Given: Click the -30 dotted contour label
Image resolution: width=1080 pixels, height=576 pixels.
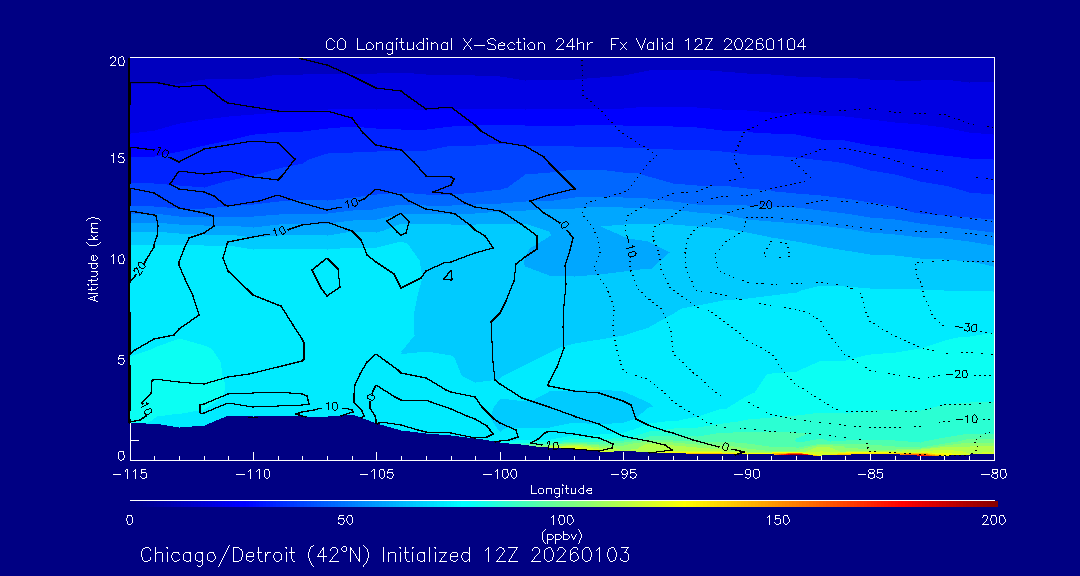Looking at the screenshot, I should click(x=966, y=328).
